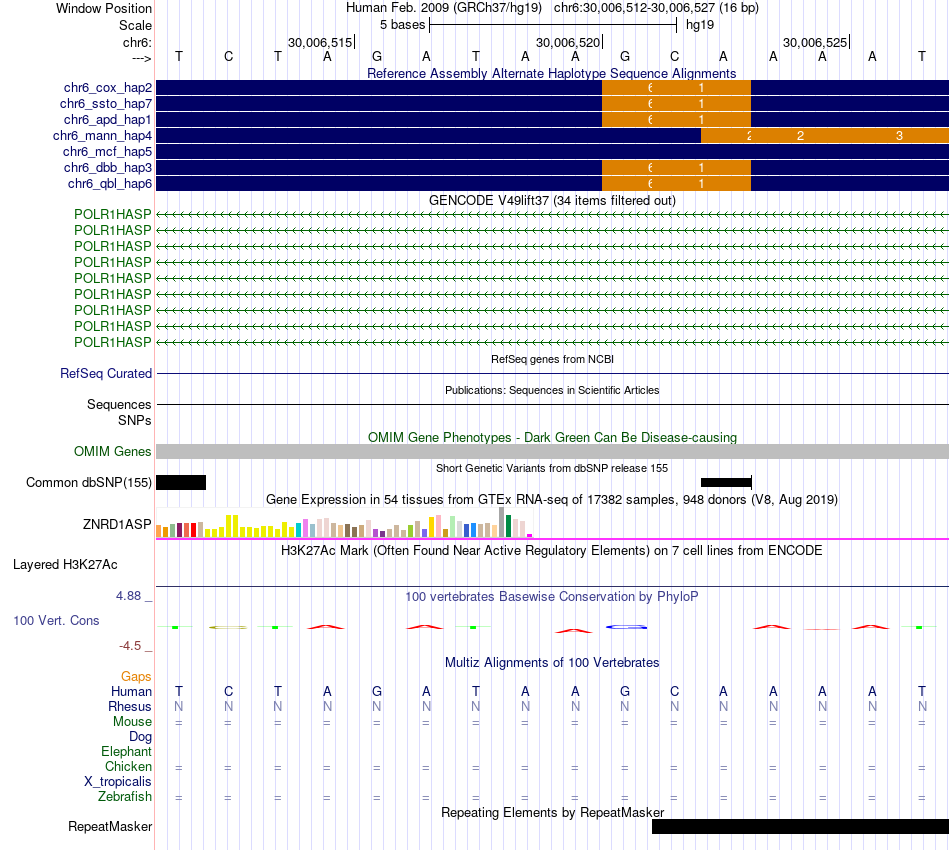The width and height of the screenshot is (950, 850).
Task: Open the H3K27Ac Mark track title
Action: point(552,551)
